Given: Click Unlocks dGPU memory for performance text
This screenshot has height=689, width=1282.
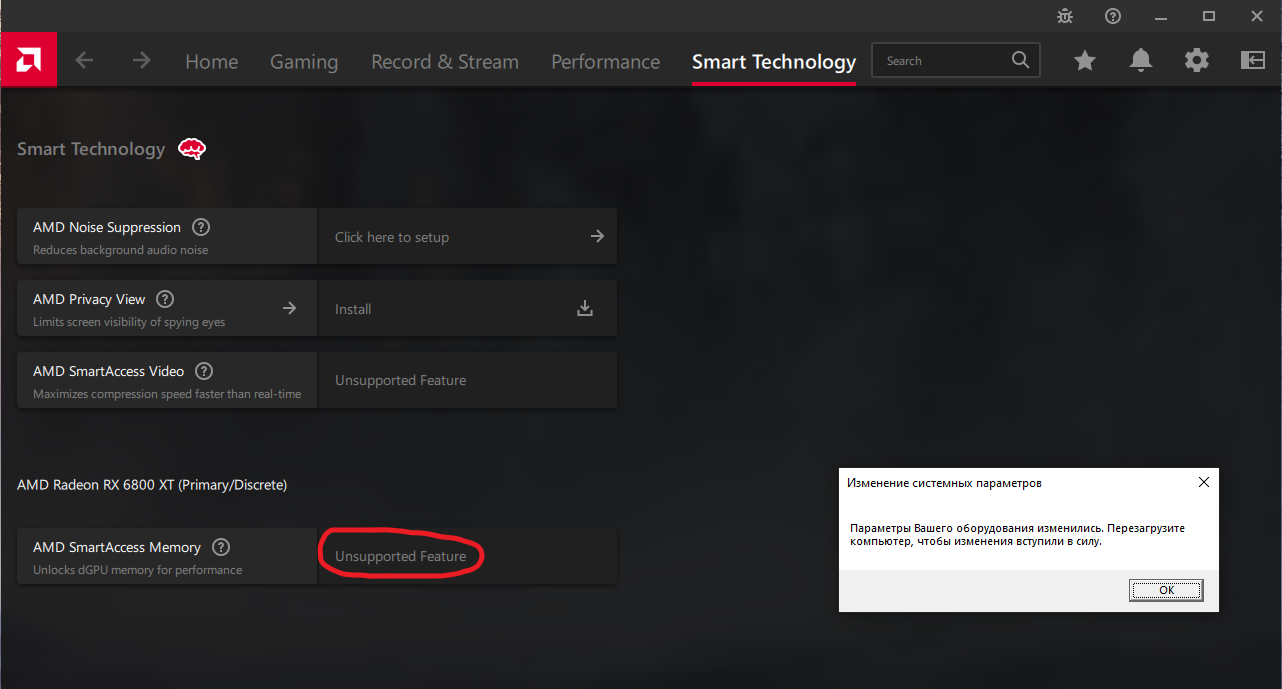Looking at the screenshot, I should (137, 570).
